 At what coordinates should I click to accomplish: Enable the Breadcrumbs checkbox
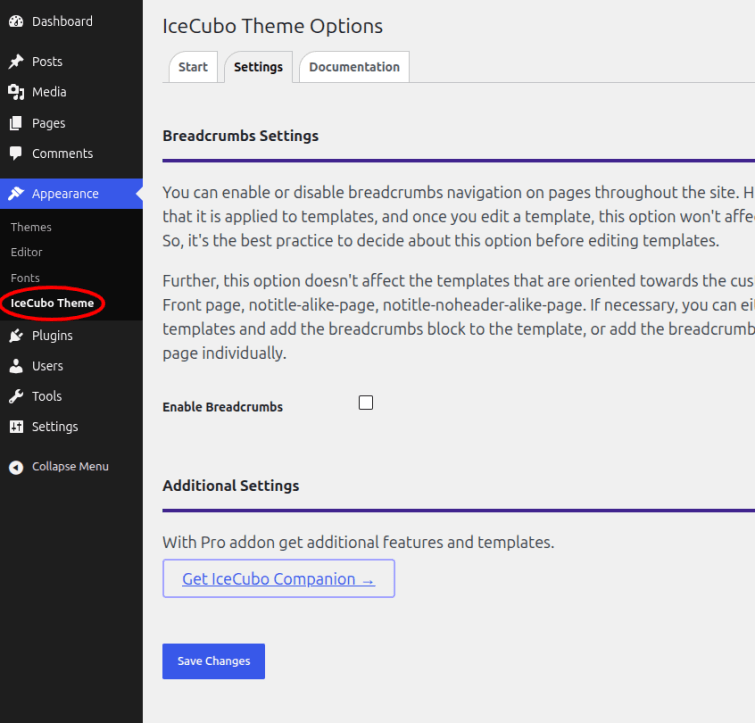coord(366,402)
